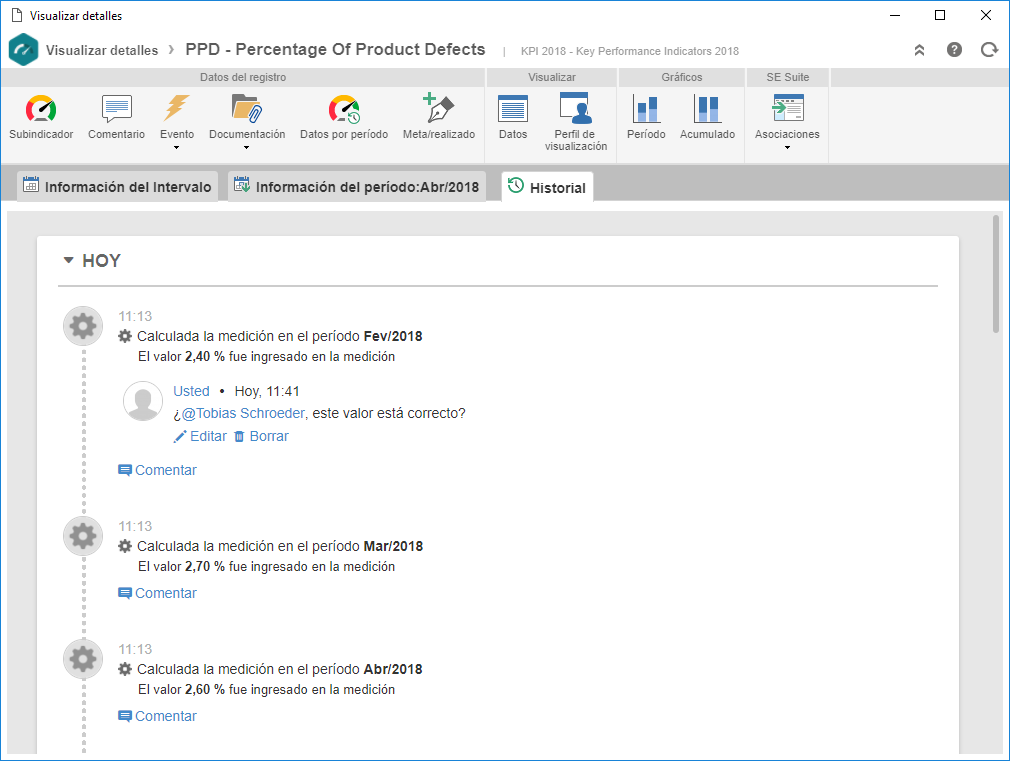Click the vertical scrollbar in Historial

tap(996, 275)
